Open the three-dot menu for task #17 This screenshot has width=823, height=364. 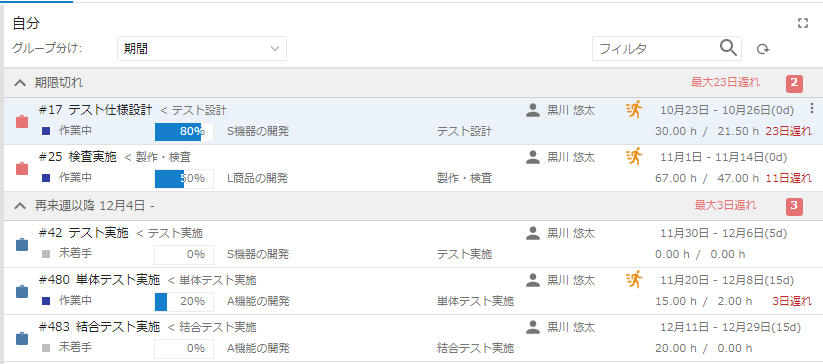pos(812,108)
